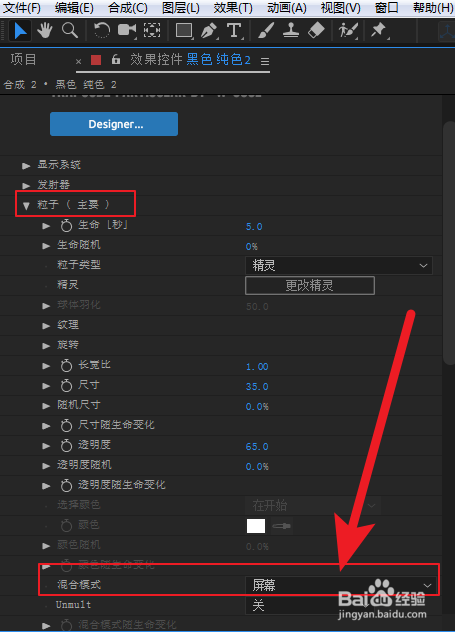Expand the 生命随机 property
455x632 pixels.
[46, 246]
